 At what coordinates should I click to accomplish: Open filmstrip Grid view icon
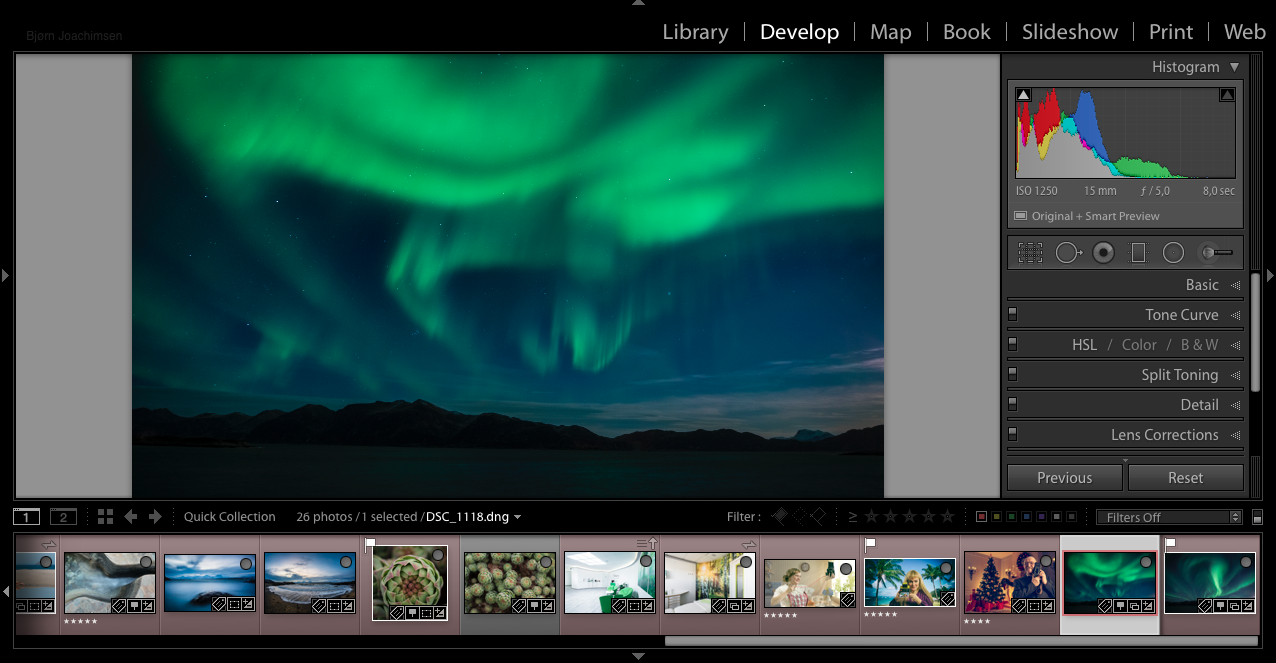click(x=105, y=517)
